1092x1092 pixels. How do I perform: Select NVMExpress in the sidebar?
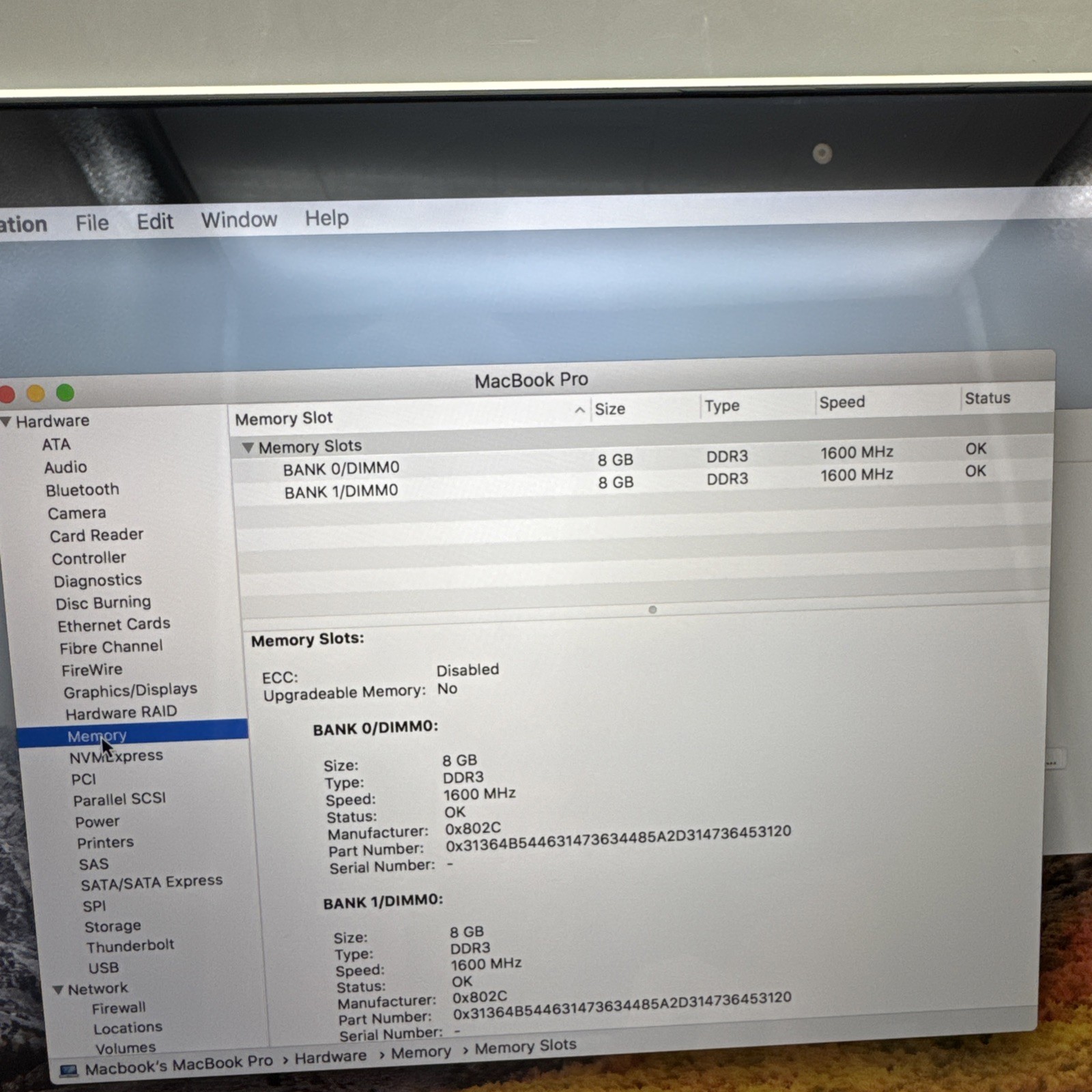[116, 757]
